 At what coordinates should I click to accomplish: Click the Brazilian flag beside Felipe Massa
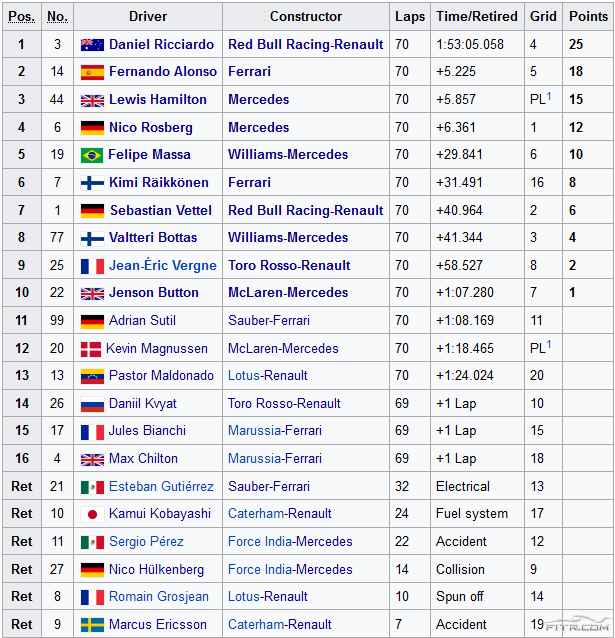pos(92,155)
